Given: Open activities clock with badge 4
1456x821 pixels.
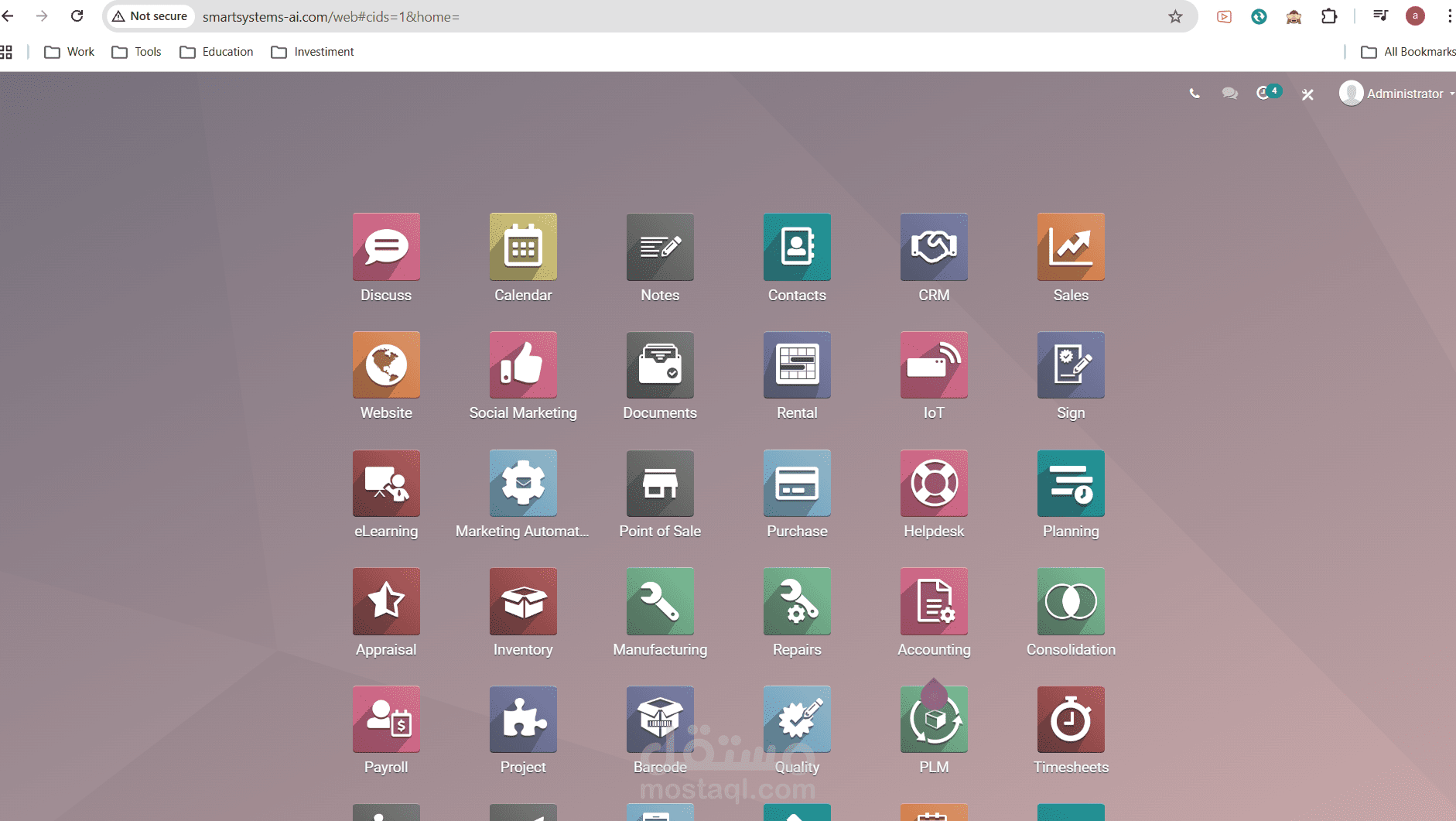Looking at the screenshot, I should pyautogui.click(x=1268, y=92).
